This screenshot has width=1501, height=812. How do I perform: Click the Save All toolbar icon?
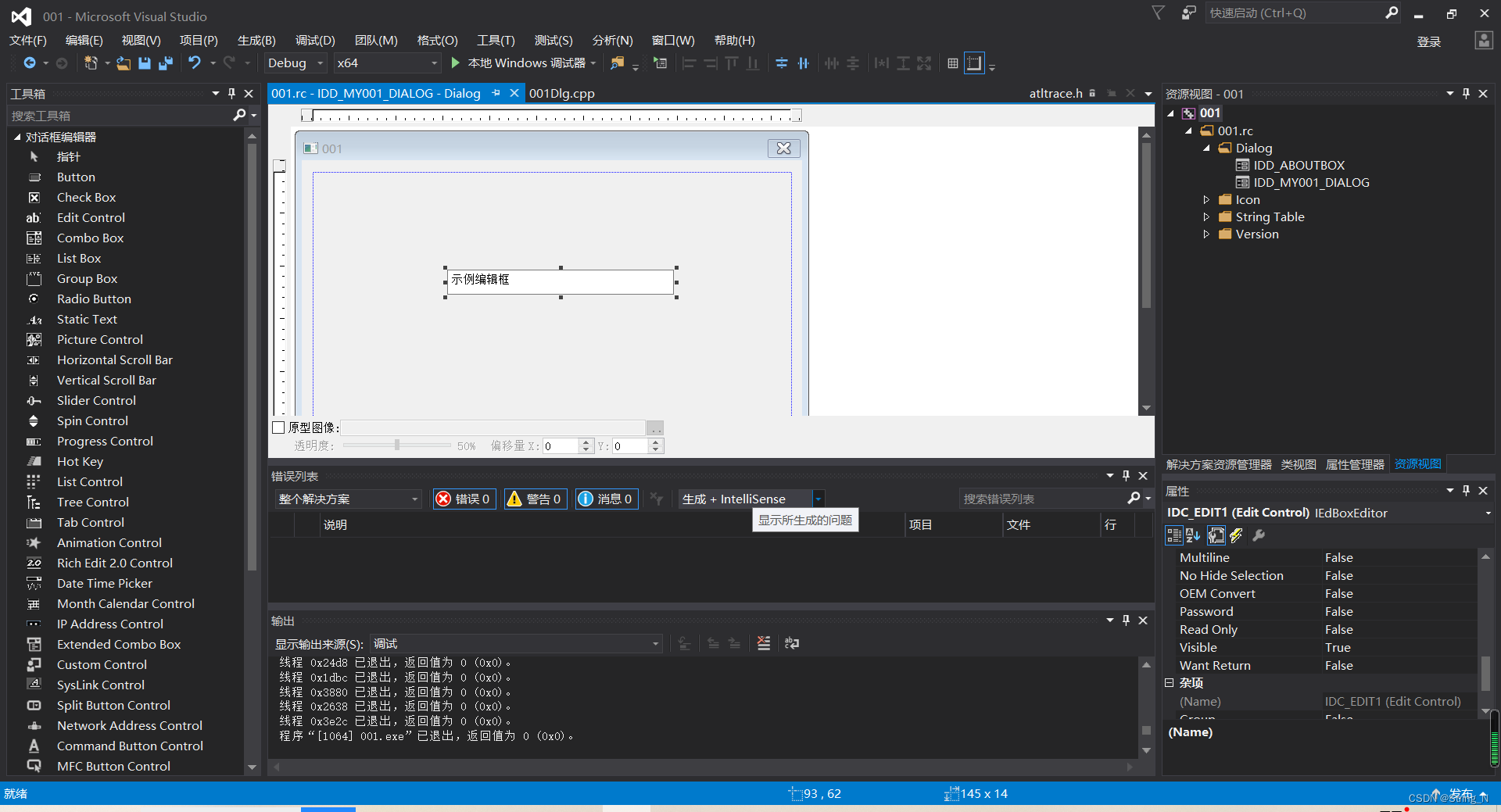pos(165,63)
